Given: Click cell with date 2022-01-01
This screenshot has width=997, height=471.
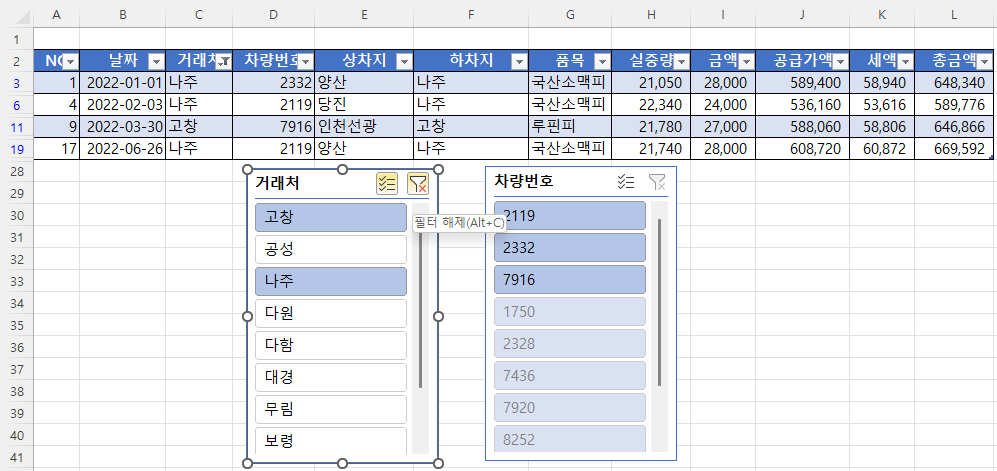Looking at the screenshot, I should [x=123, y=83].
